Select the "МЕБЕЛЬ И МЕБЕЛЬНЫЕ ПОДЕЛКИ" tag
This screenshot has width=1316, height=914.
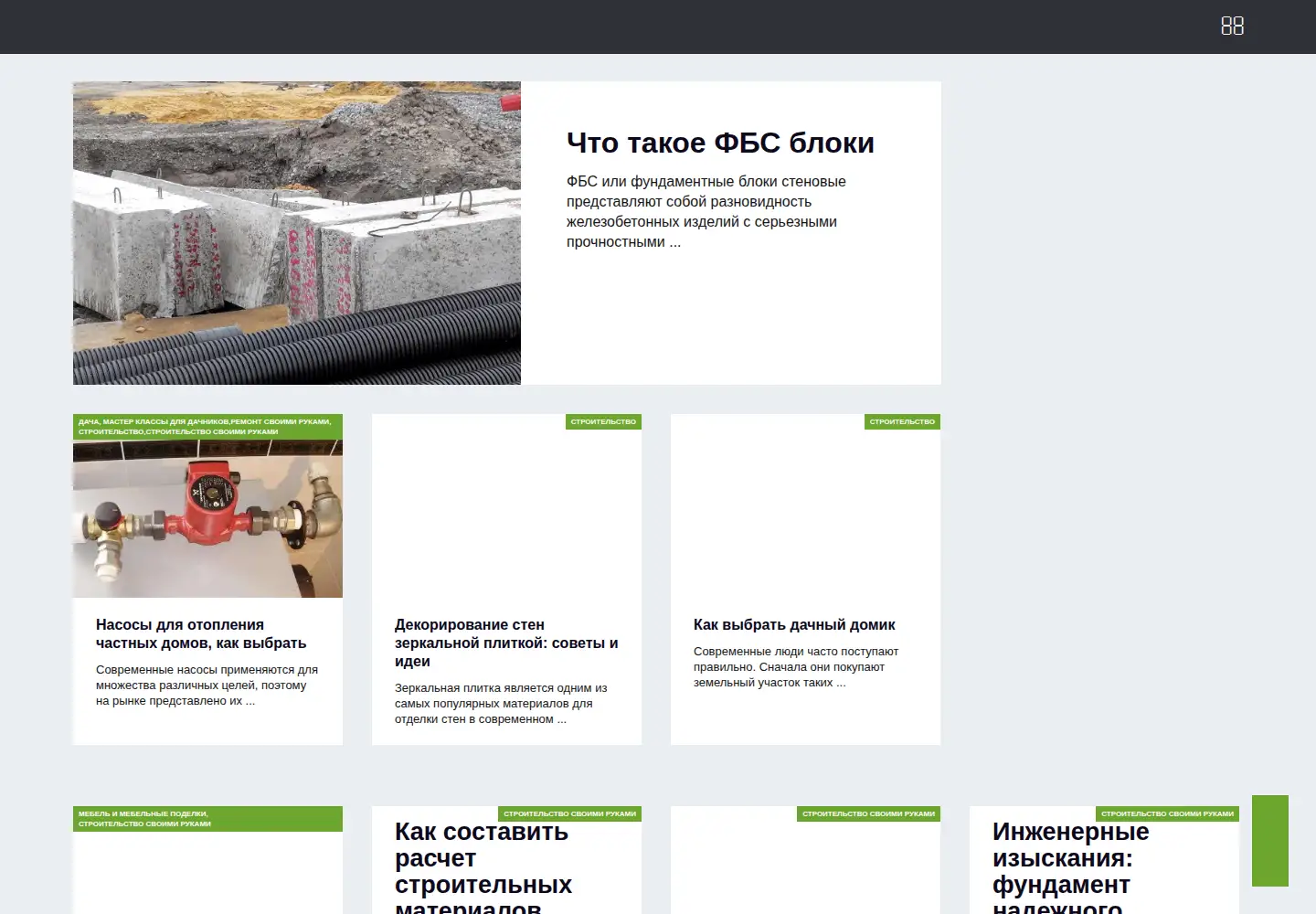pos(143,813)
